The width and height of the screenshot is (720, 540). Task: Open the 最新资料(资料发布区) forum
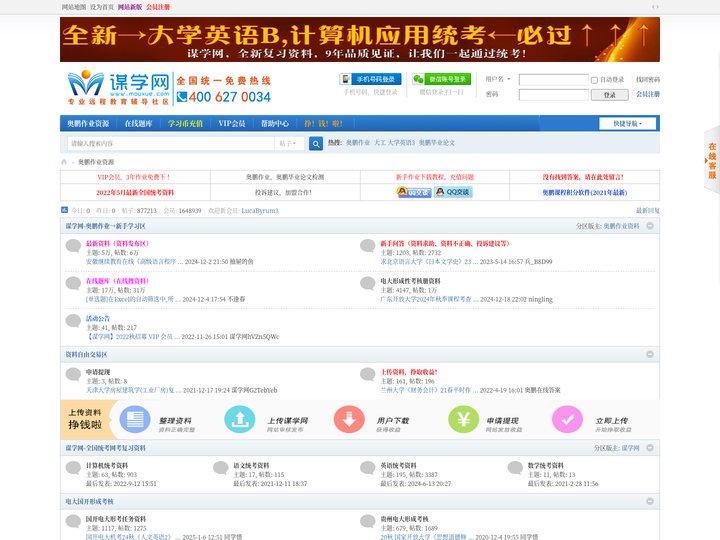point(117,243)
